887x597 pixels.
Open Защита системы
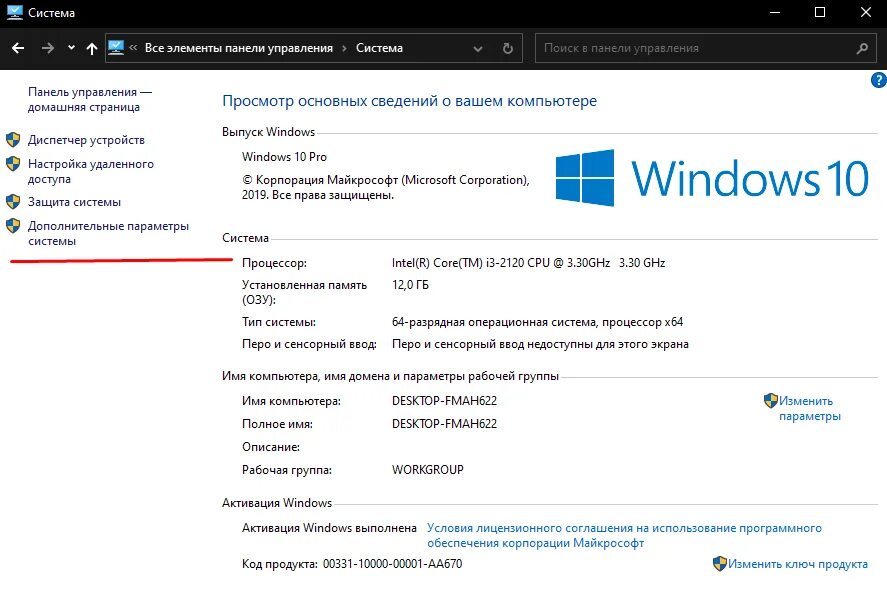point(74,202)
